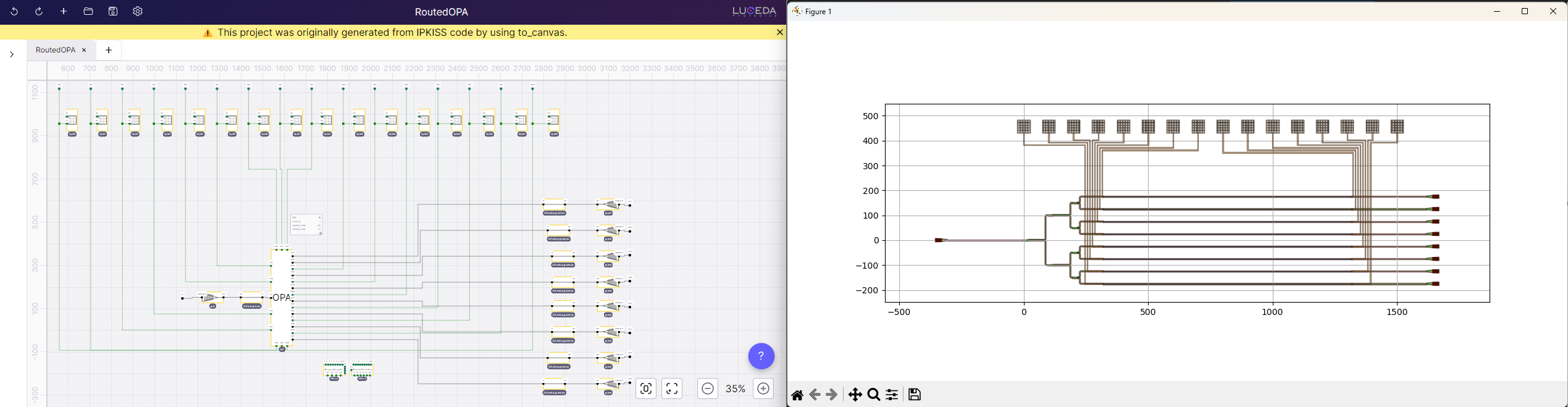Add a new canvas tab
1568x407 pixels.
(x=109, y=50)
